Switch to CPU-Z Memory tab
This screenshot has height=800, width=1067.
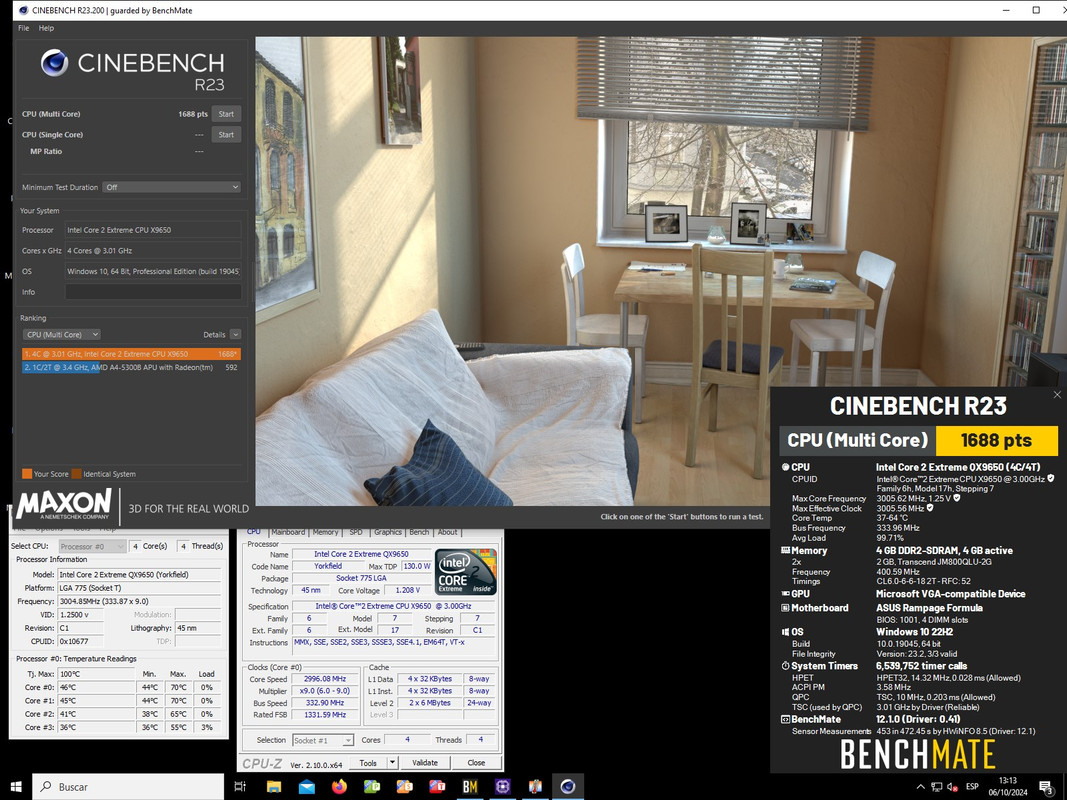[x=325, y=532]
